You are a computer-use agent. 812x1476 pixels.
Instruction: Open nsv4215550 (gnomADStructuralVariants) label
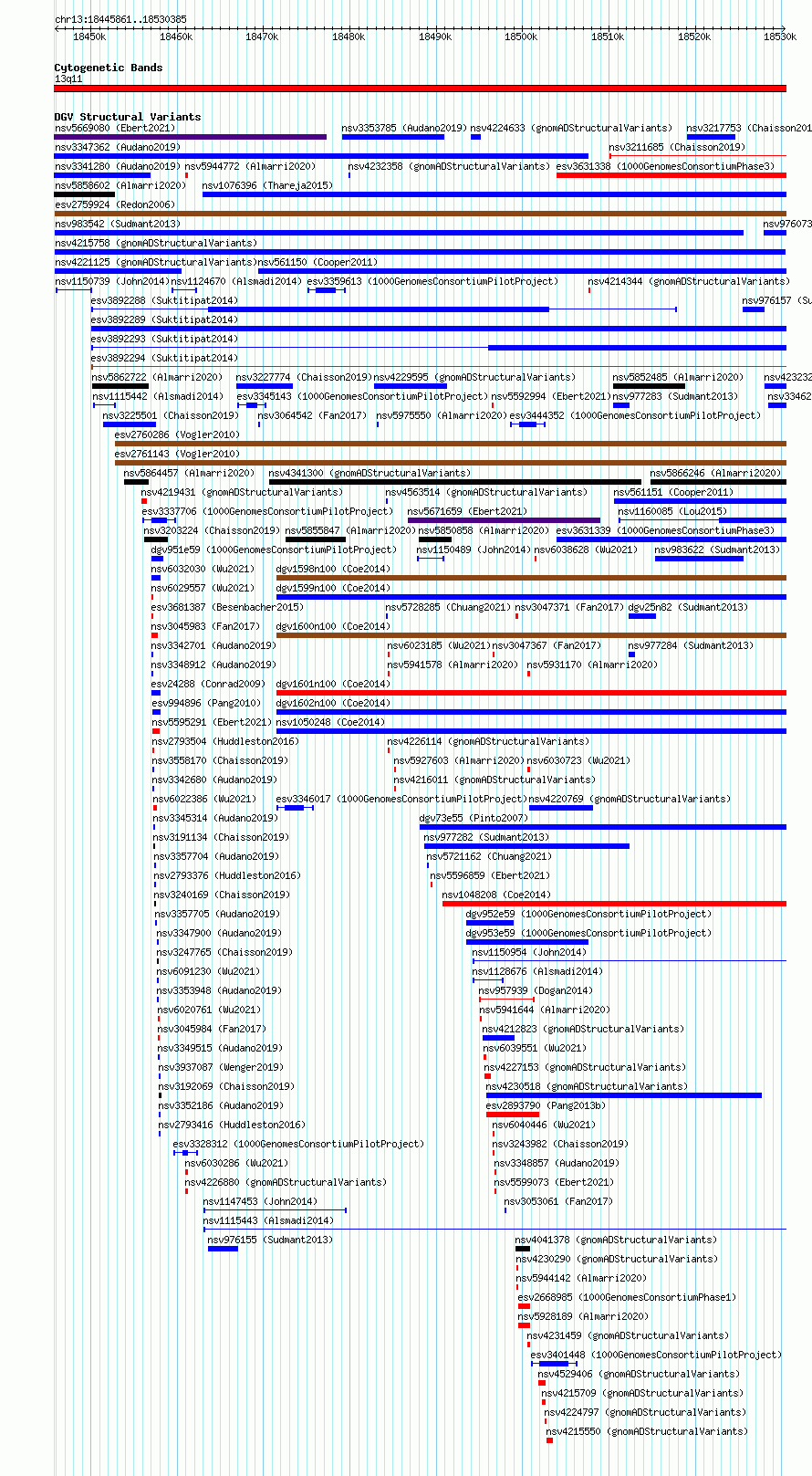tap(647, 1431)
